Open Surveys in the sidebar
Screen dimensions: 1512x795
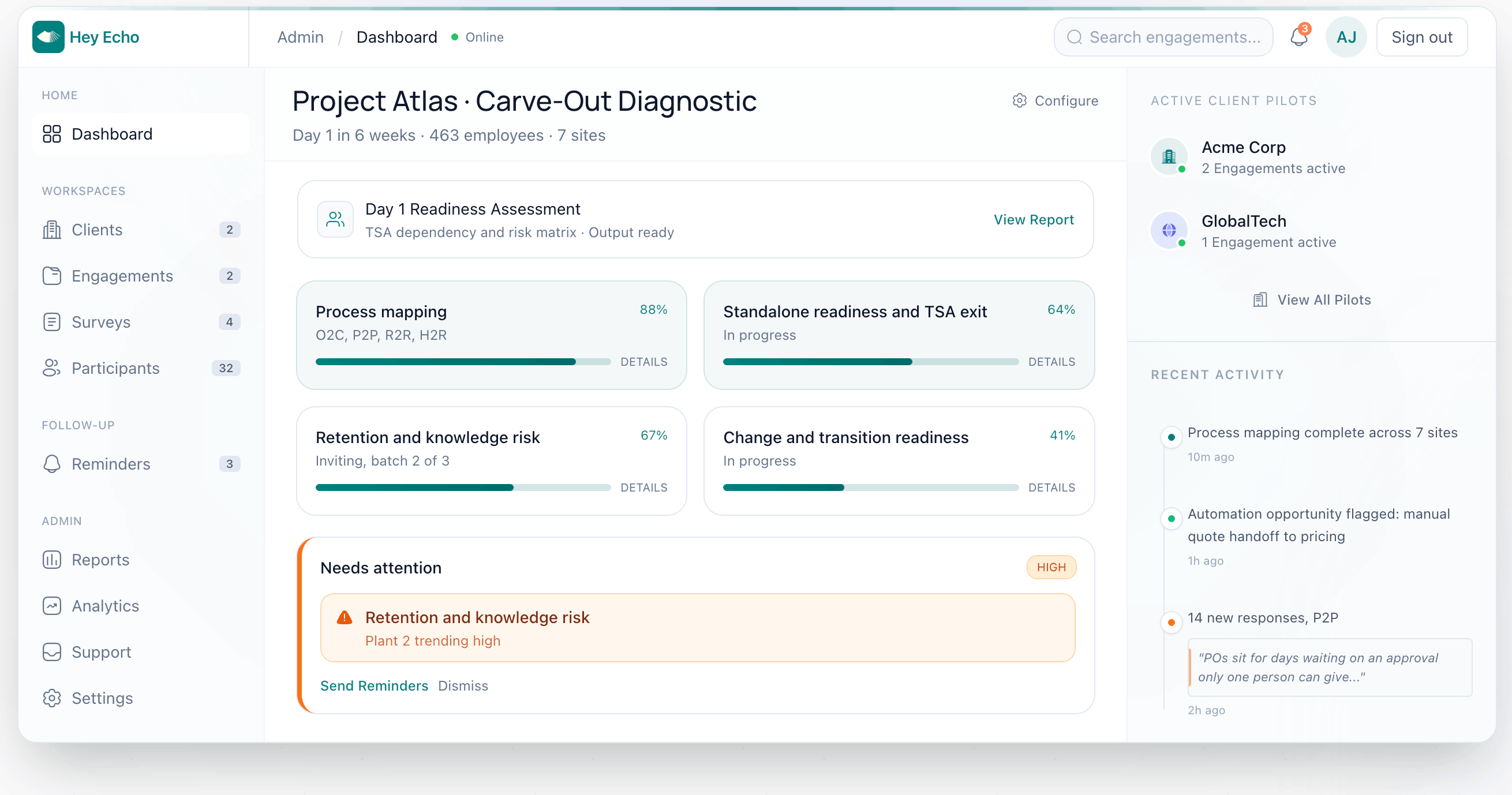[141, 322]
